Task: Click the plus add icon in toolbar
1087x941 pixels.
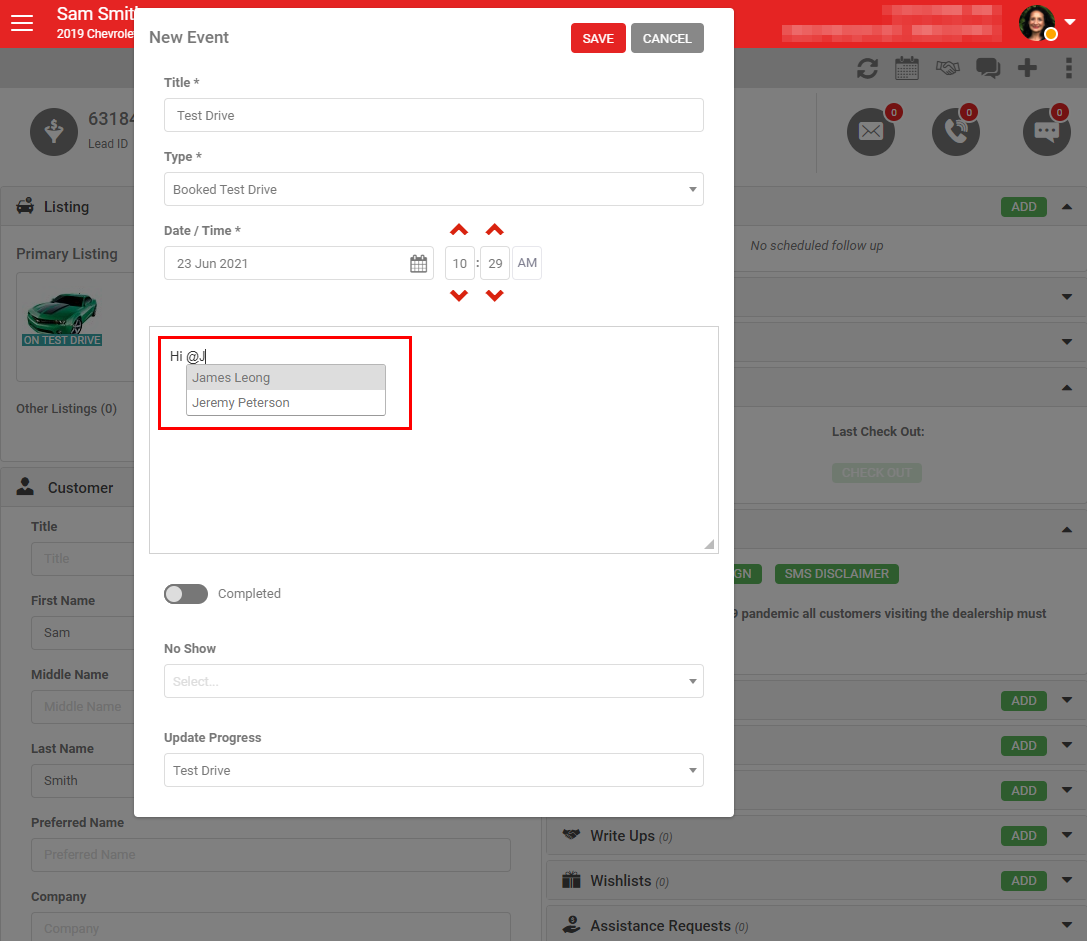Action: click(1027, 68)
